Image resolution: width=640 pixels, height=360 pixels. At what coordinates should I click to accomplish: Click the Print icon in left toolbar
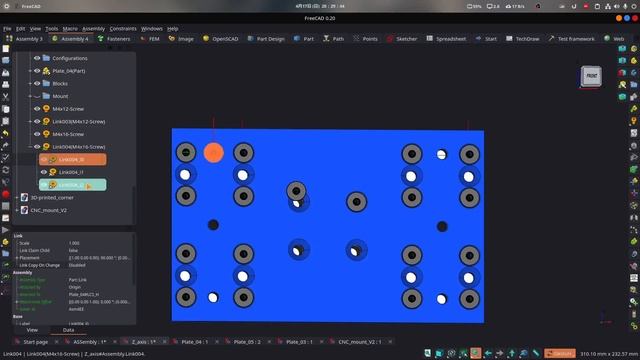[x=6, y=84]
